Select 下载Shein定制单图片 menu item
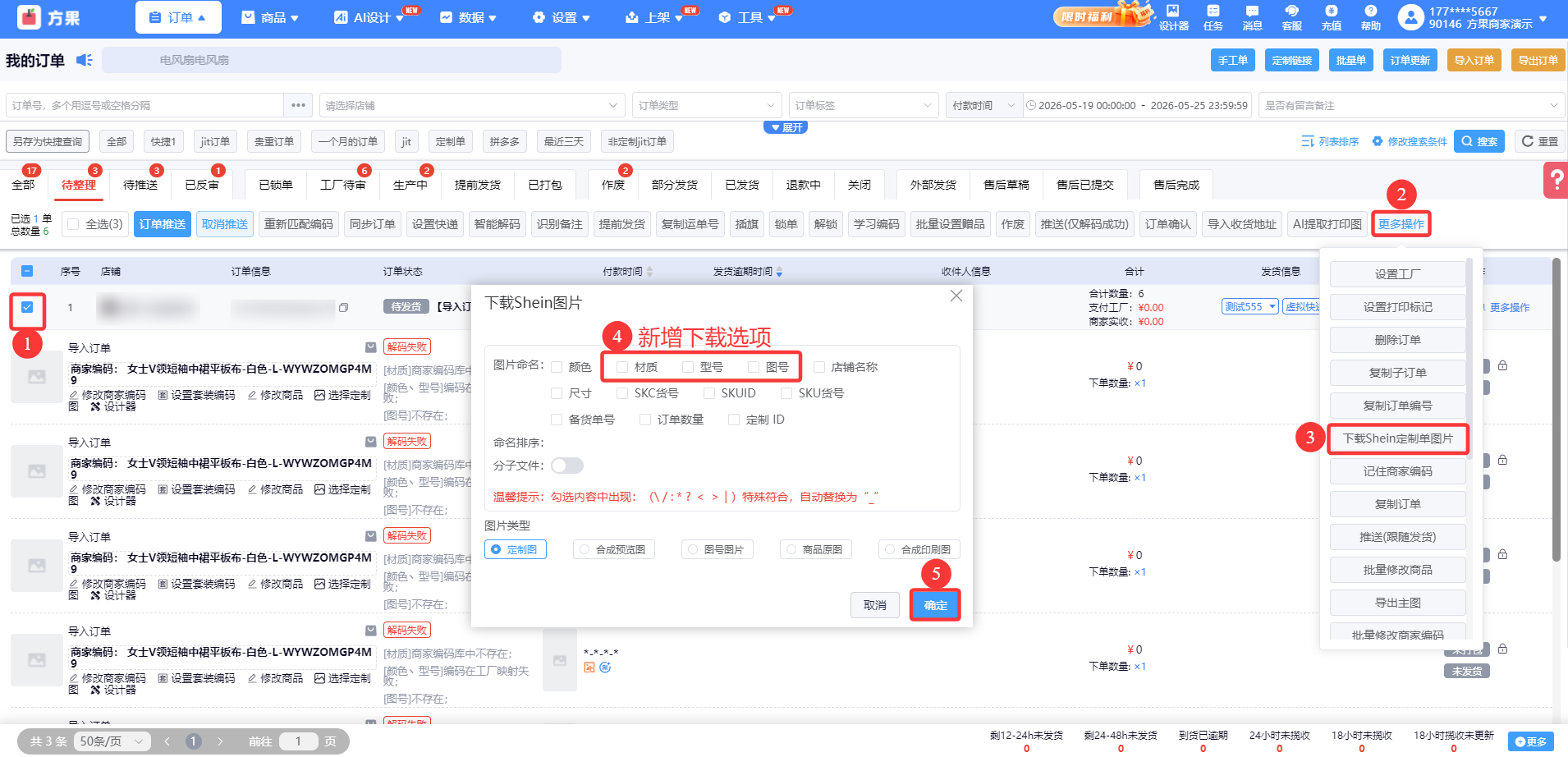Image resolution: width=1568 pixels, height=757 pixels. (x=1397, y=438)
